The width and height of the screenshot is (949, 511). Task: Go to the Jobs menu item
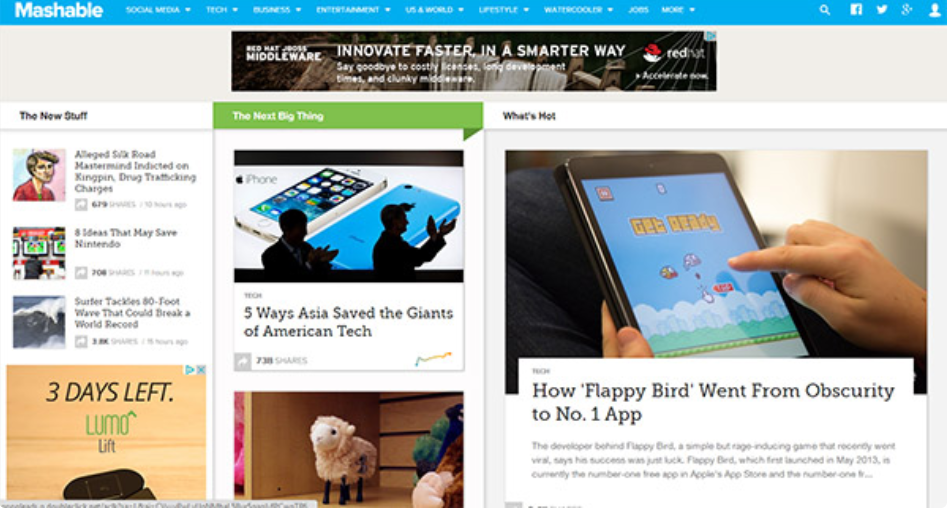pyautogui.click(x=638, y=10)
